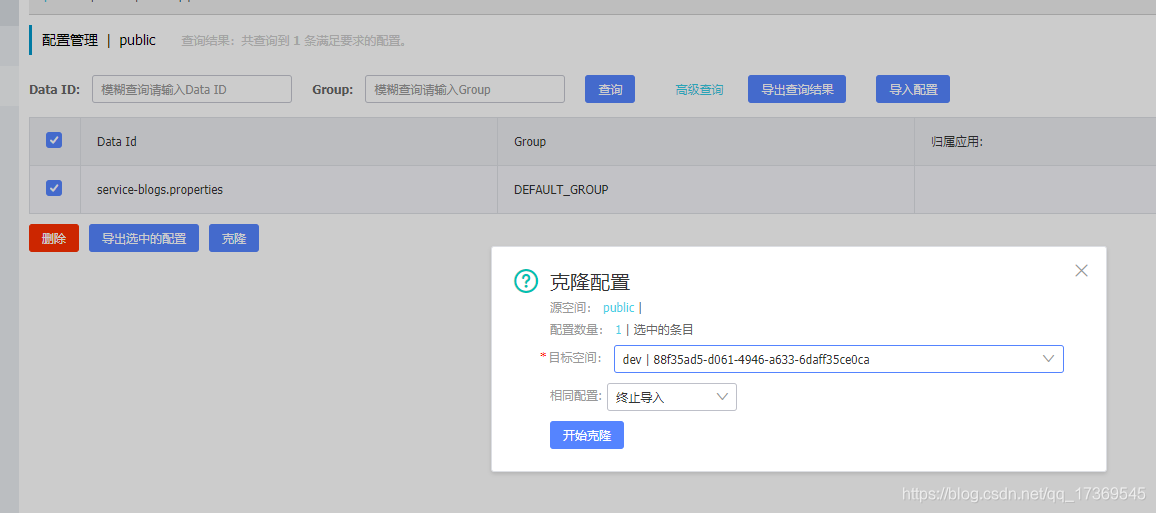
Task: Click 导入配置 button
Action: (x=913, y=89)
